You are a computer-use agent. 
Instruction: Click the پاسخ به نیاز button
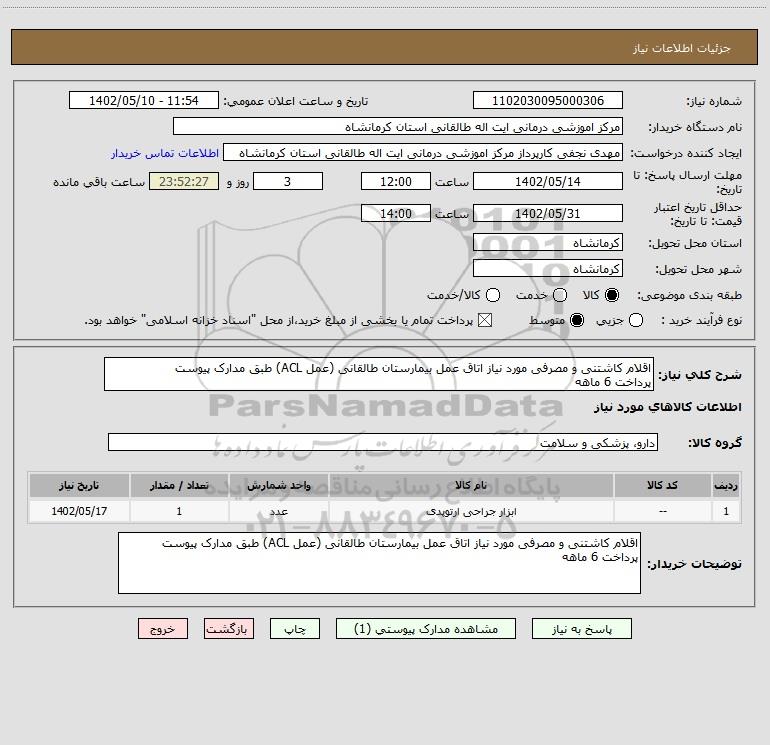(x=581, y=629)
